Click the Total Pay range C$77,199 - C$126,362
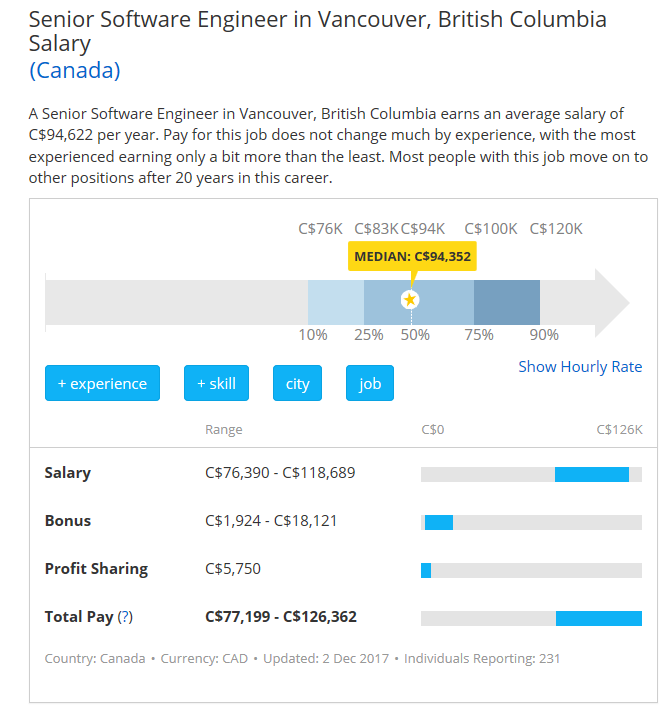671x716 pixels. pyautogui.click(x=281, y=617)
